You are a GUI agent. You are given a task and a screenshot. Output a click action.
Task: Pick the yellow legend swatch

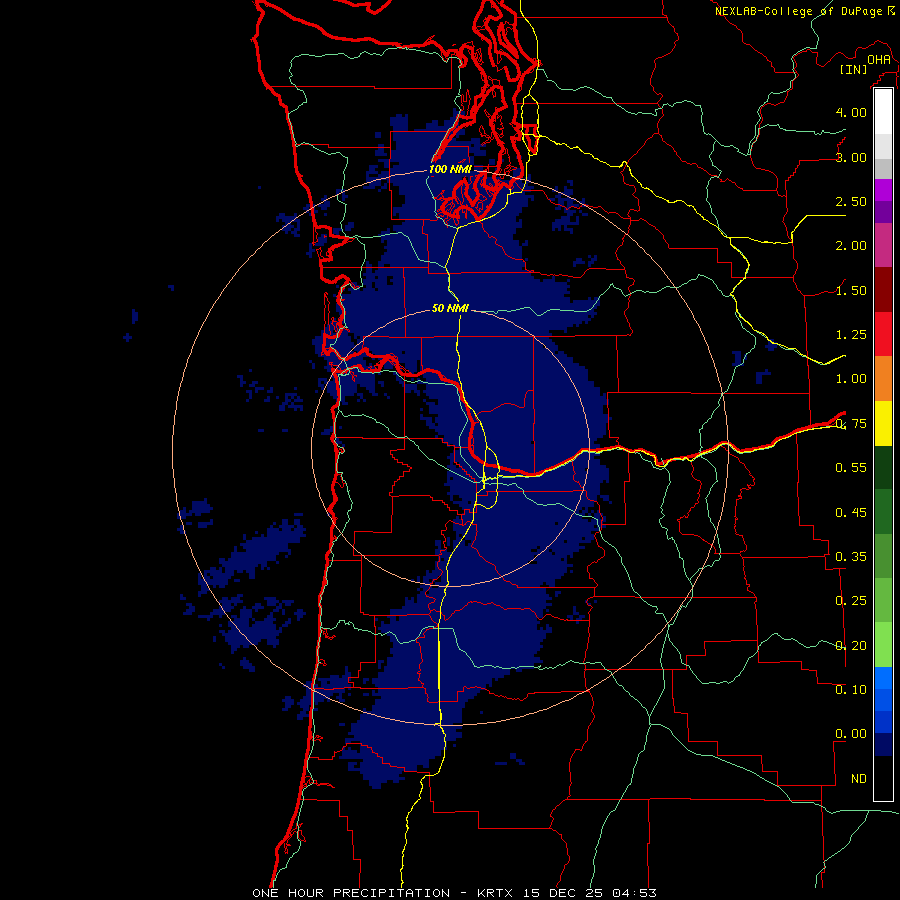pyautogui.click(x=883, y=423)
